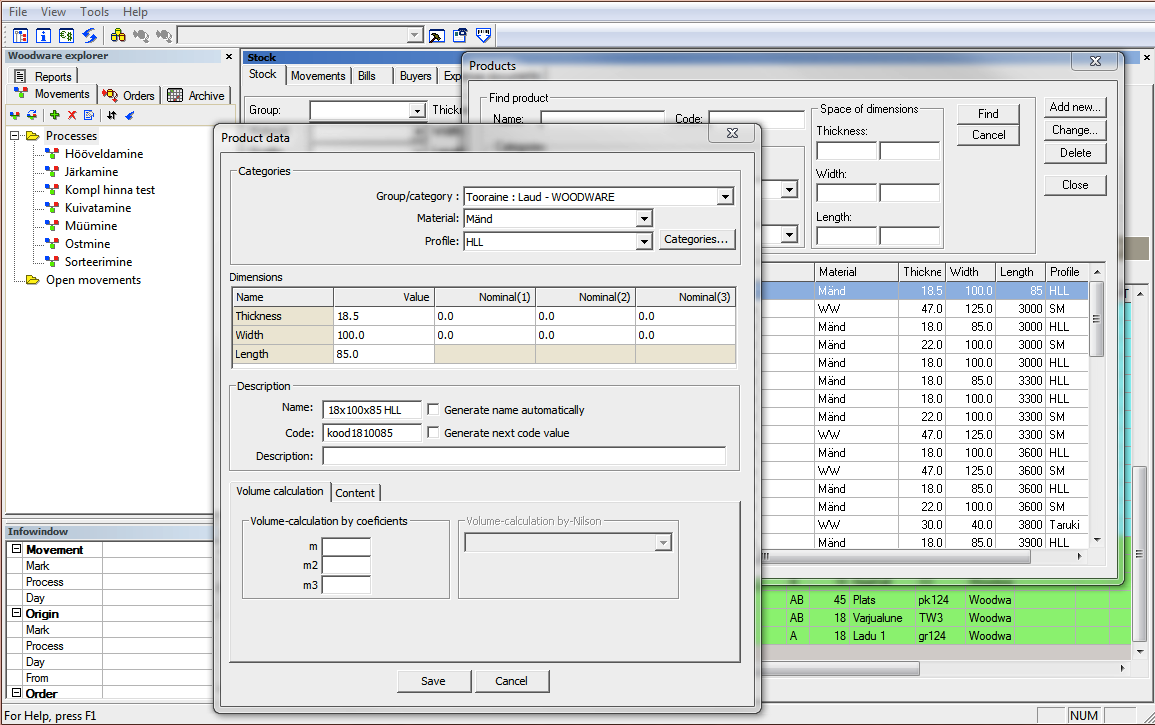1155x725 pixels.
Task: Switch to the Buyers tab in Stock window
Action: (415, 76)
